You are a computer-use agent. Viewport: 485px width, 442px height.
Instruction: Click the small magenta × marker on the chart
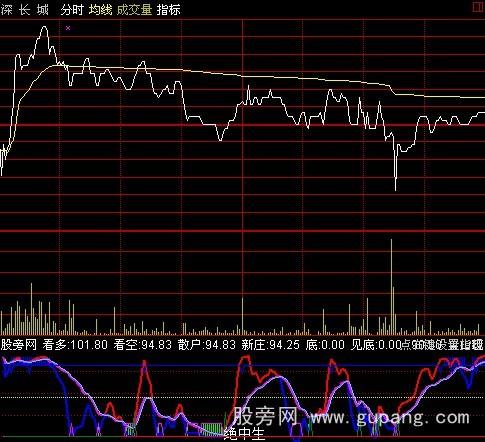pyautogui.click(x=68, y=28)
